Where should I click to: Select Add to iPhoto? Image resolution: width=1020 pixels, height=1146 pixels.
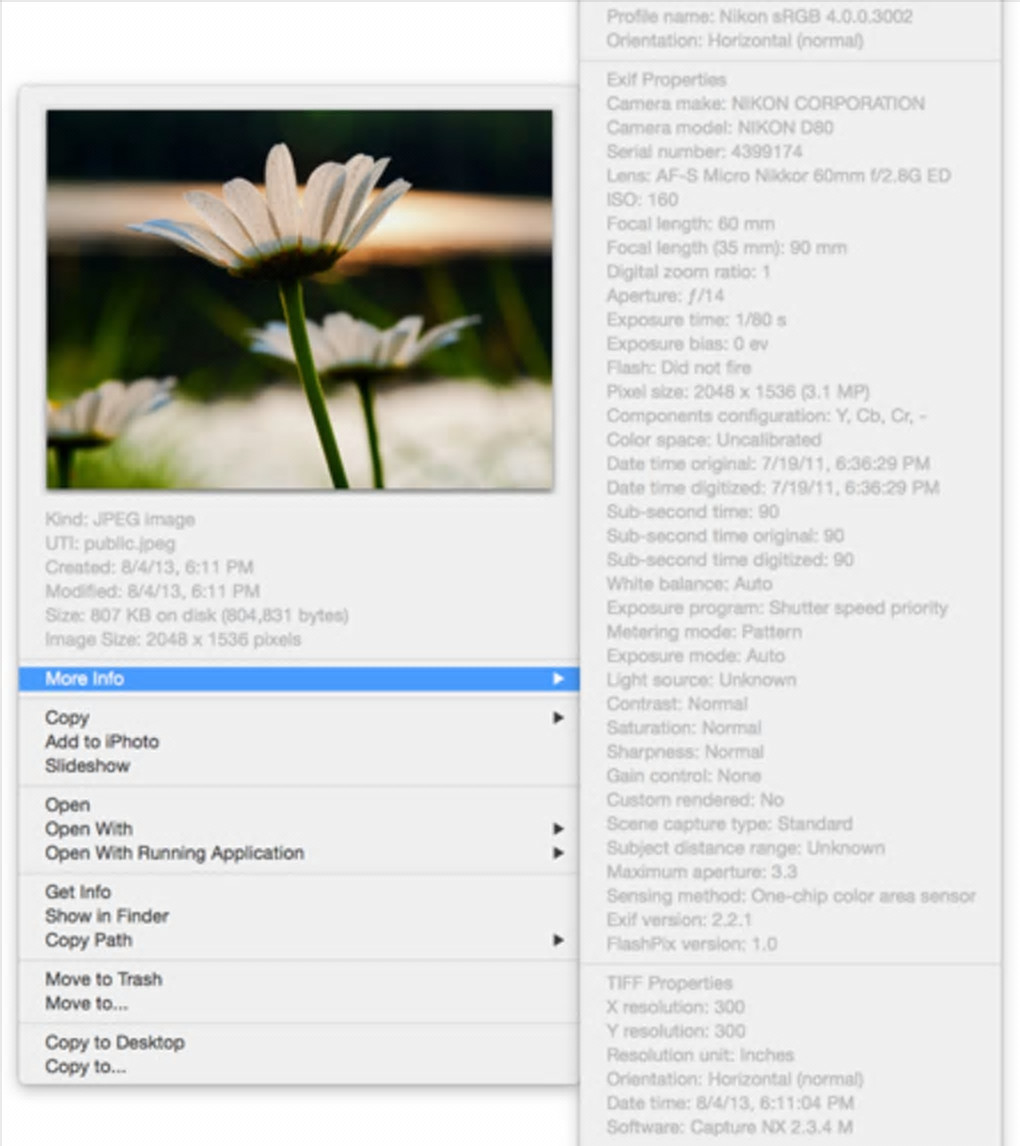[102, 742]
